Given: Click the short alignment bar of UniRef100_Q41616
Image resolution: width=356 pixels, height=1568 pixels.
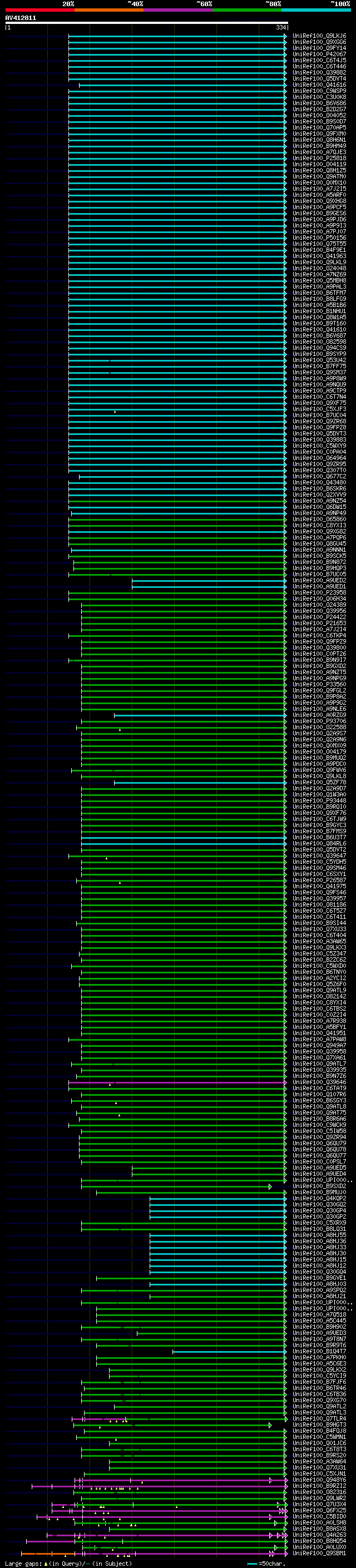Looking at the screenshot, I should point(182,85).
